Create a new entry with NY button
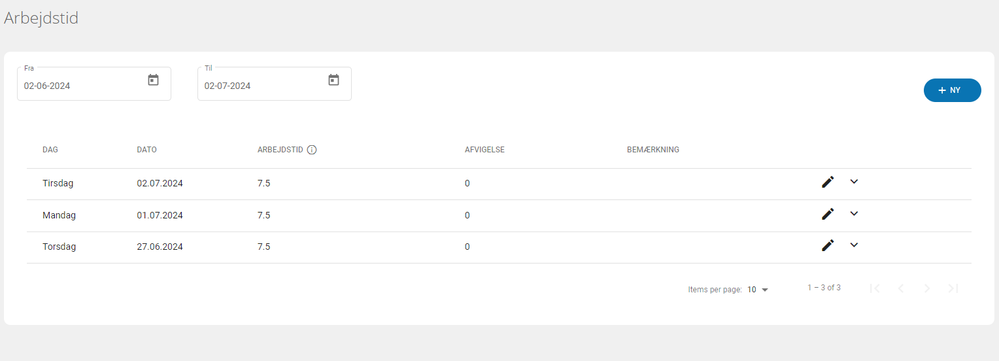The image size is (999, 361). pyautogui.click(x=952, y=90)
